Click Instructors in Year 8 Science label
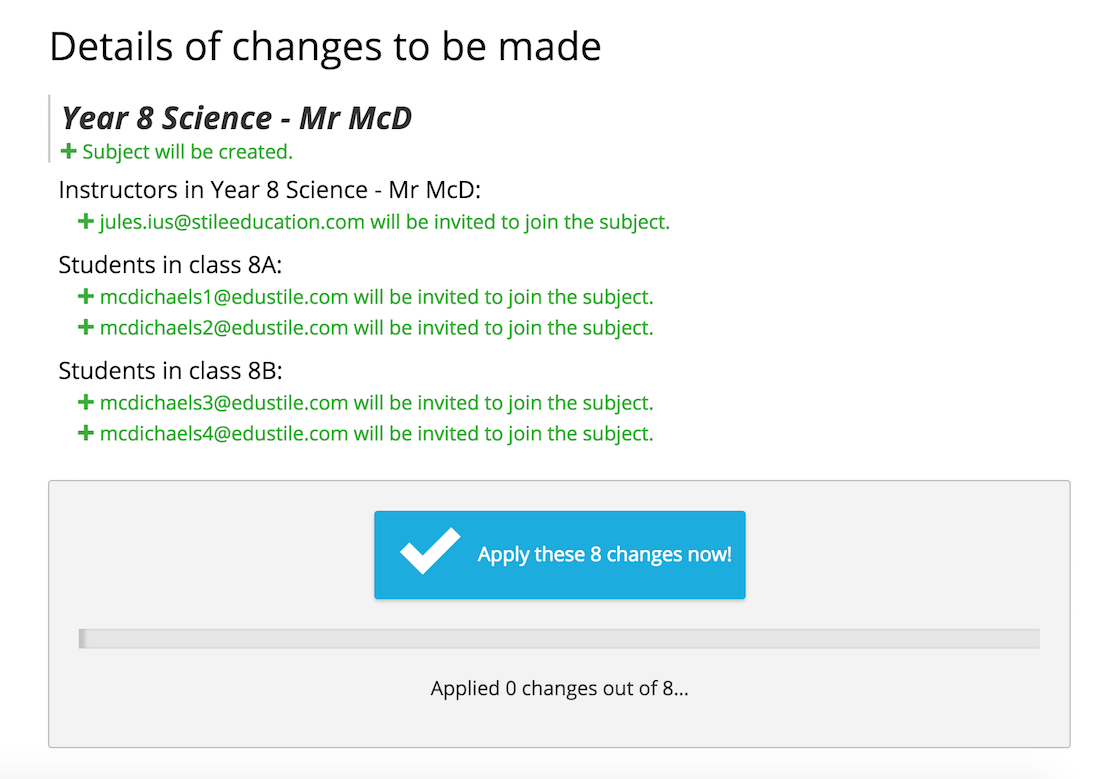1120x779 pixels. [270, 190]
